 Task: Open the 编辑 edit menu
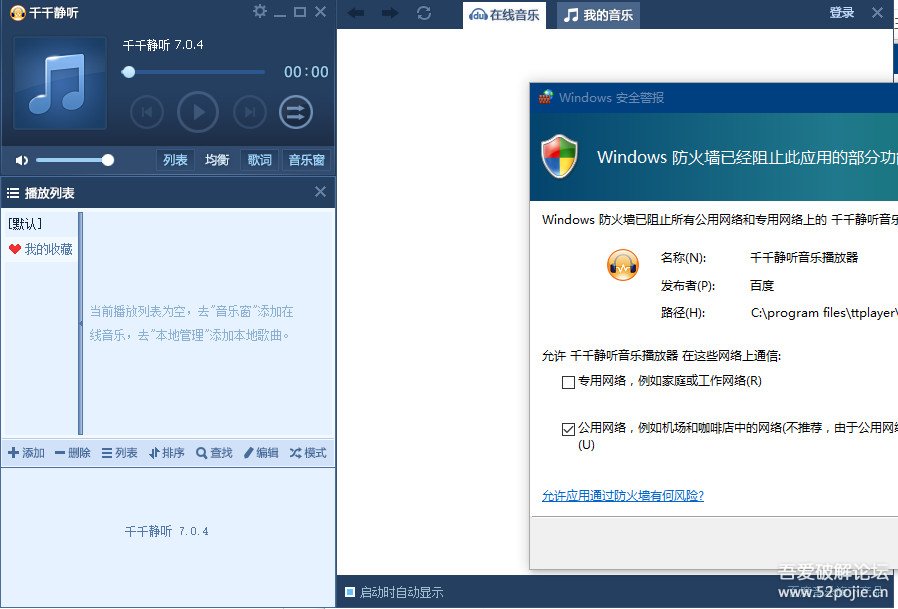coord(261,453)
